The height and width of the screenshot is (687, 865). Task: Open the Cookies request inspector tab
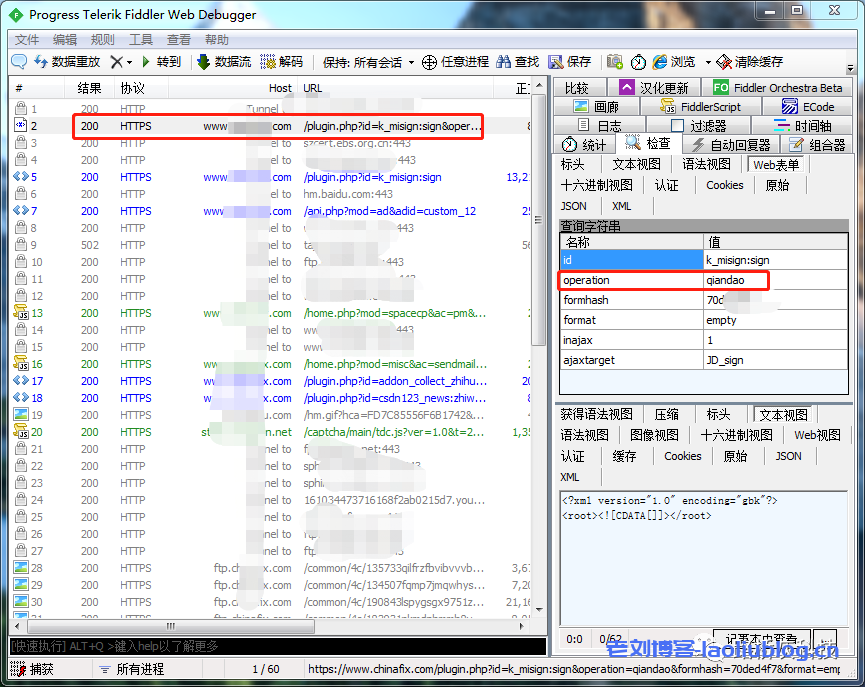click(724, 185)
